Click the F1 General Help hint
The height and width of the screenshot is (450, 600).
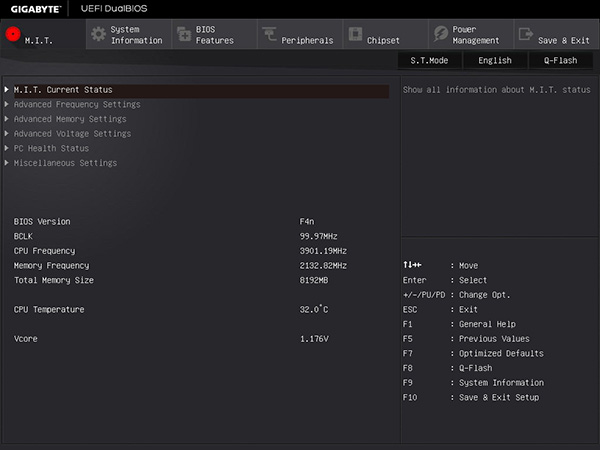pyautogui.click(x=459, y=324)
